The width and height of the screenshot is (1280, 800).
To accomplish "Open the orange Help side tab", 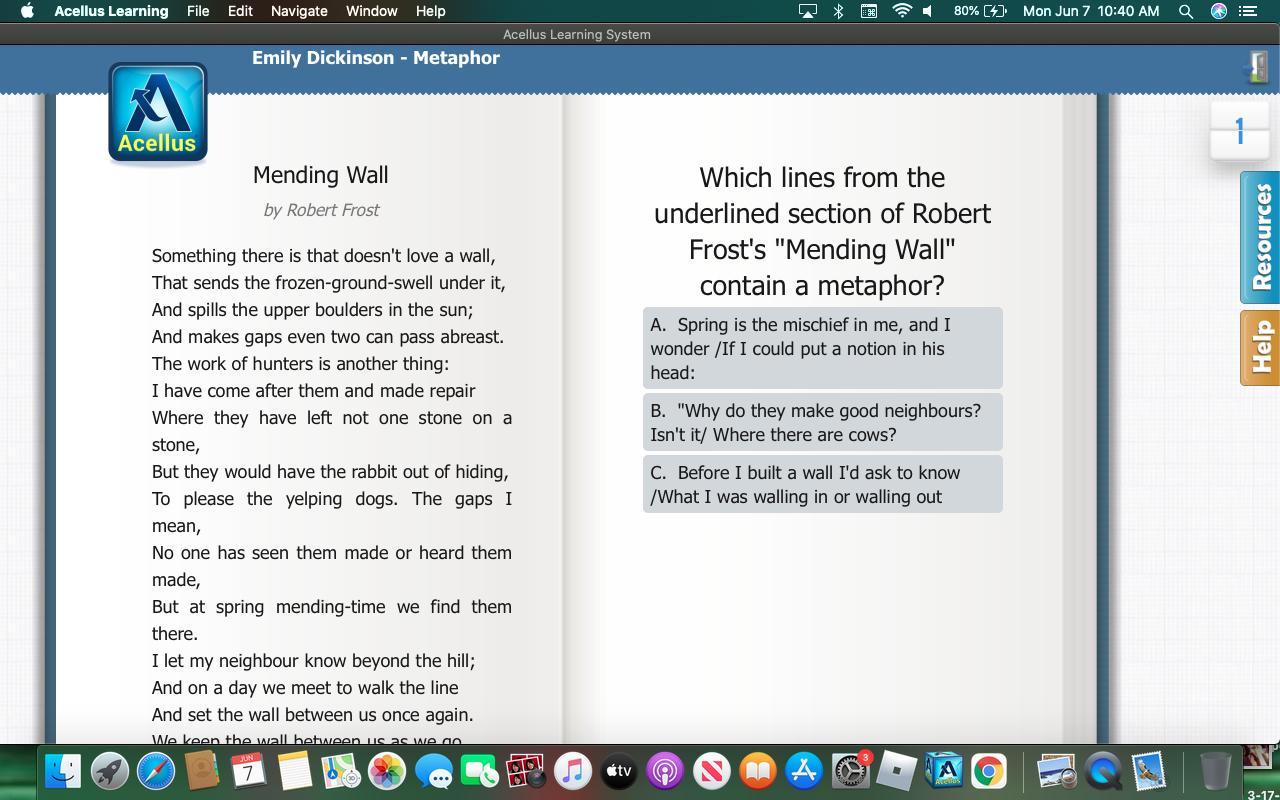I will click(1260, 347).
